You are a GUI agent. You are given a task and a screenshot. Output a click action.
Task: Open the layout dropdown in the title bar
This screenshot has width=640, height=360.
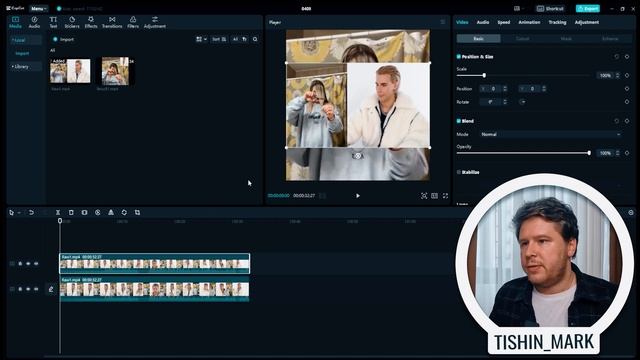518,9
